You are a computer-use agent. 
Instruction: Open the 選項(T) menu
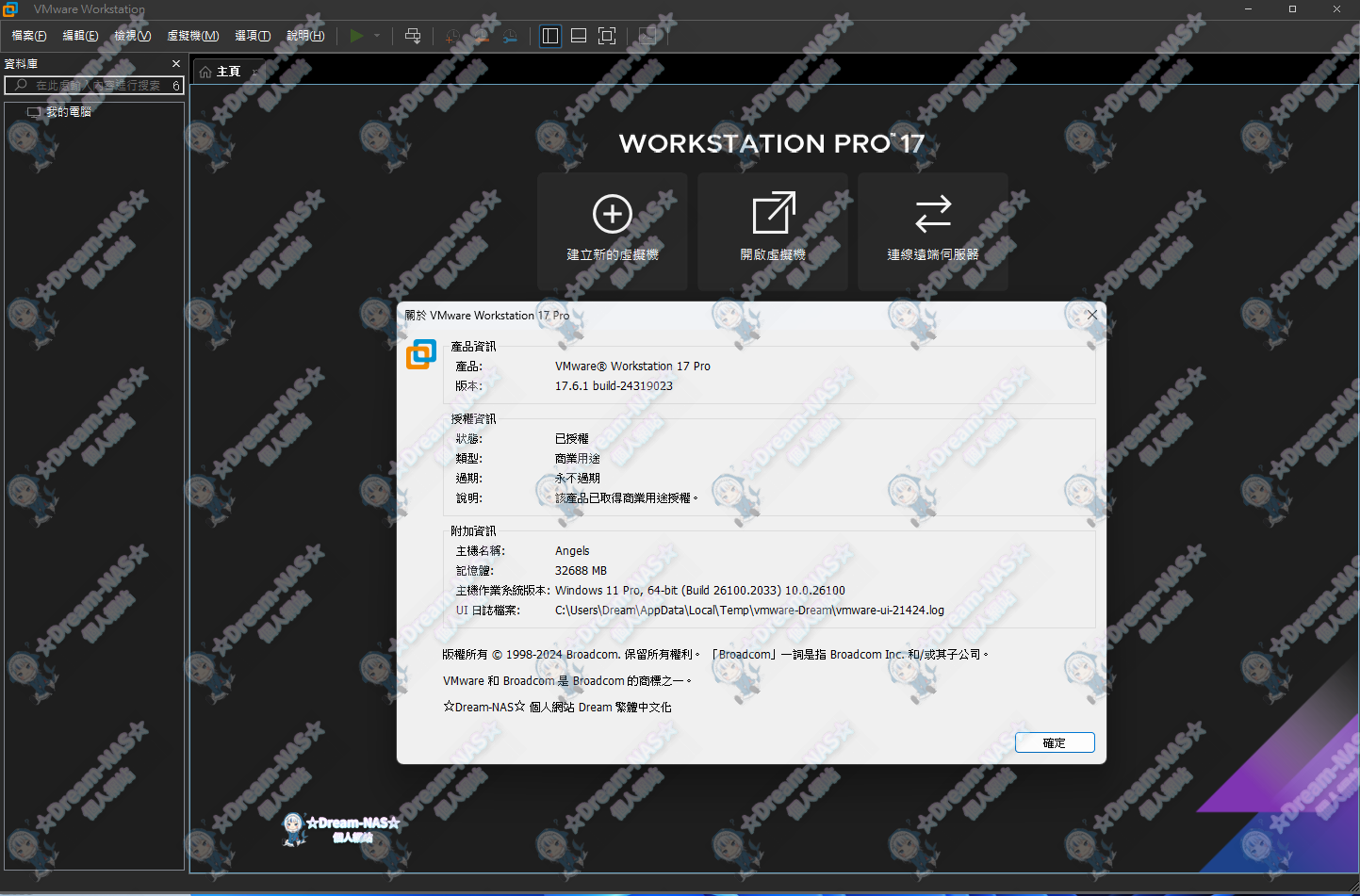pyautogui.click(x=253, y=36)
